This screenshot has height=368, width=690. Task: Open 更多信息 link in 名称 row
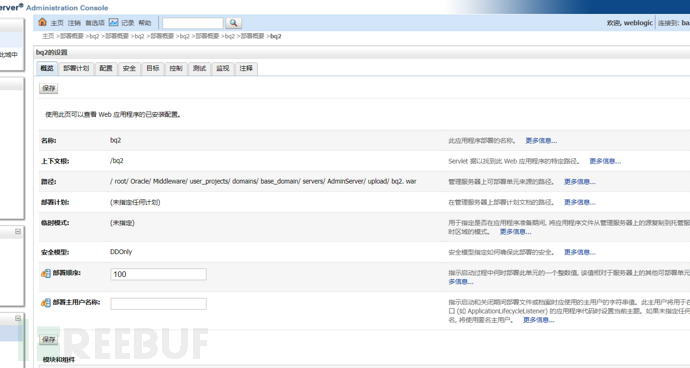pos(541,141)
